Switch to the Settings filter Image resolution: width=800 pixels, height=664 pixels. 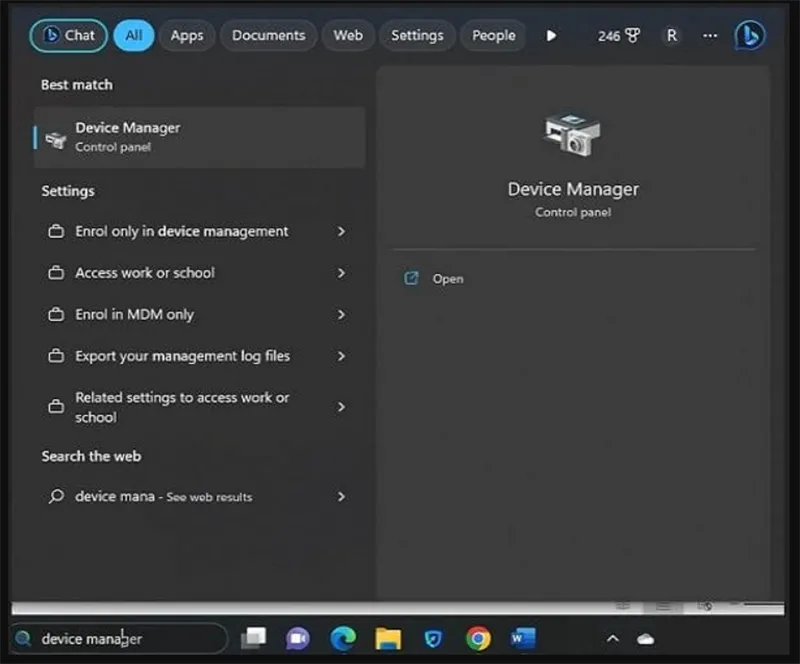pos(417,35)
